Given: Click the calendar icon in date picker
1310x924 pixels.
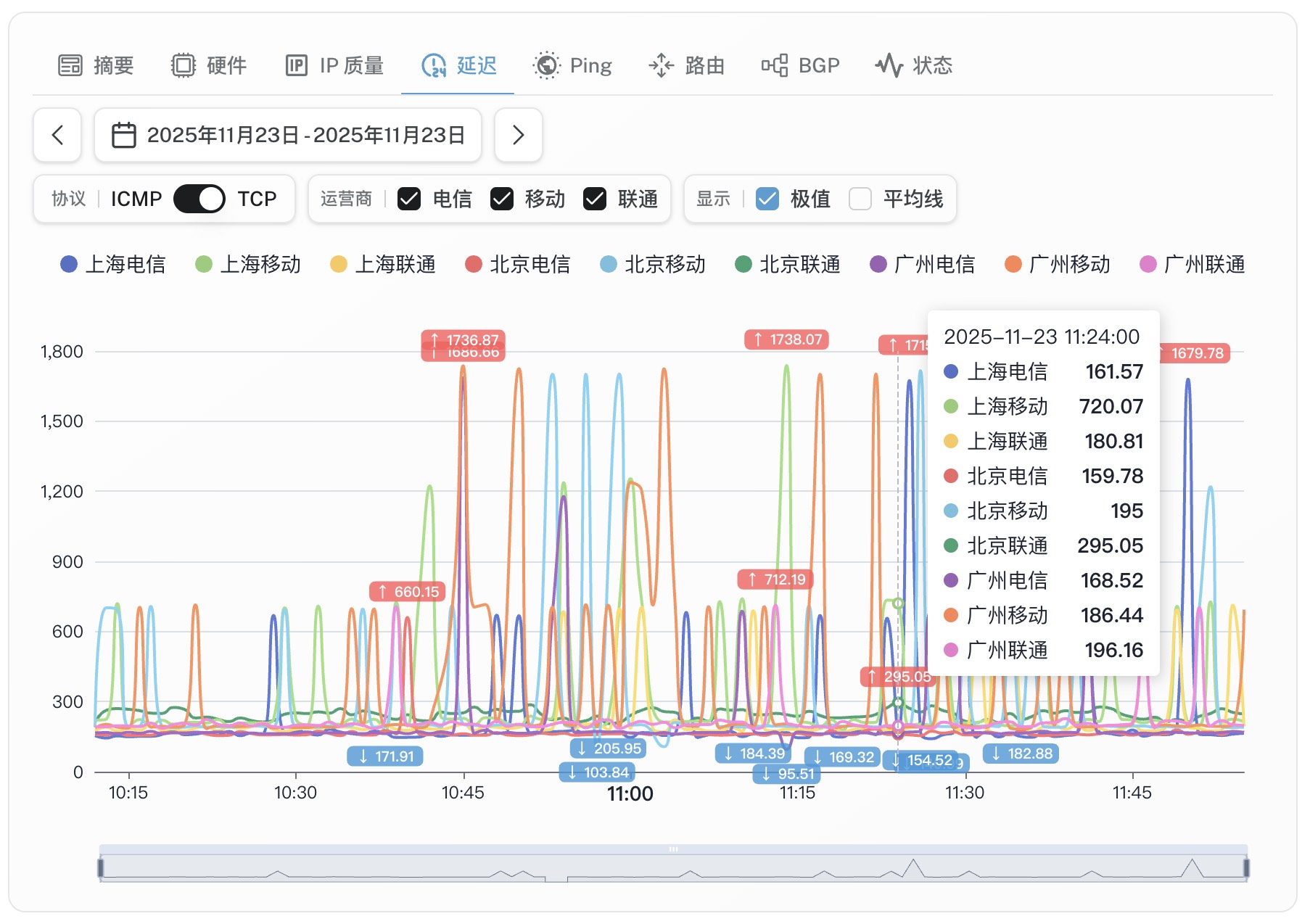Looking at the screenshot, I should click(124, 135).
